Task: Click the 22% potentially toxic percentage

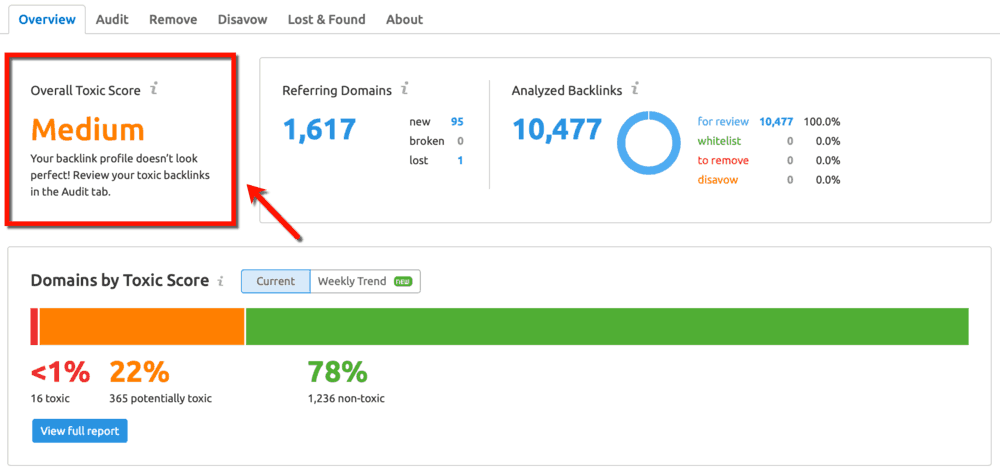Action: coord(140,372)
